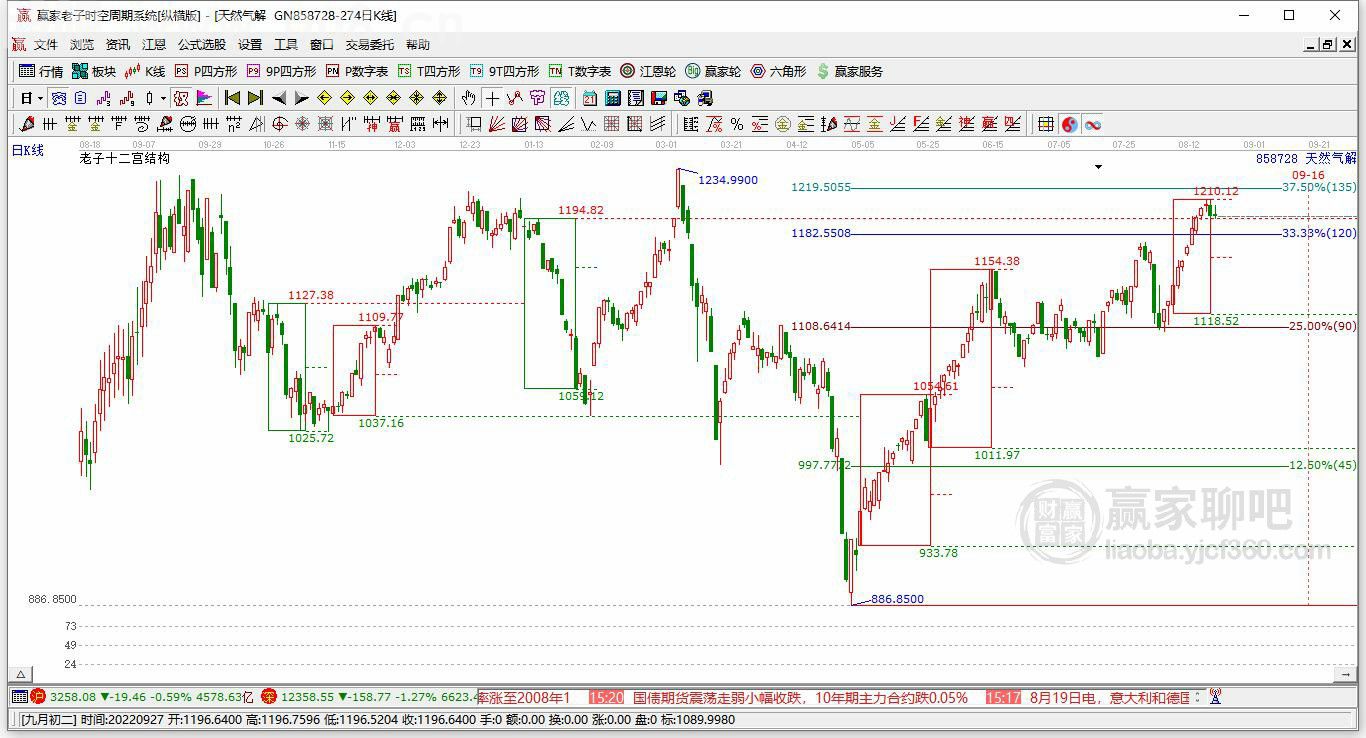This screenshot has height=738, width=1366.
Task: Restore the inner child window
Action: [1328, 45]
